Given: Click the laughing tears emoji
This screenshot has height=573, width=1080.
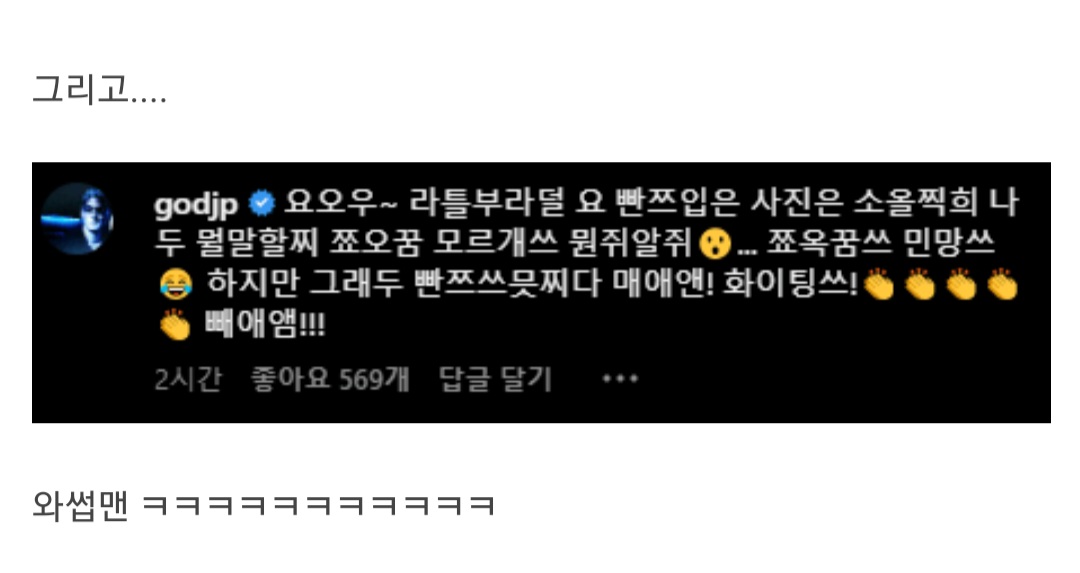Looking at the screenshot, I should coord(176,284).
